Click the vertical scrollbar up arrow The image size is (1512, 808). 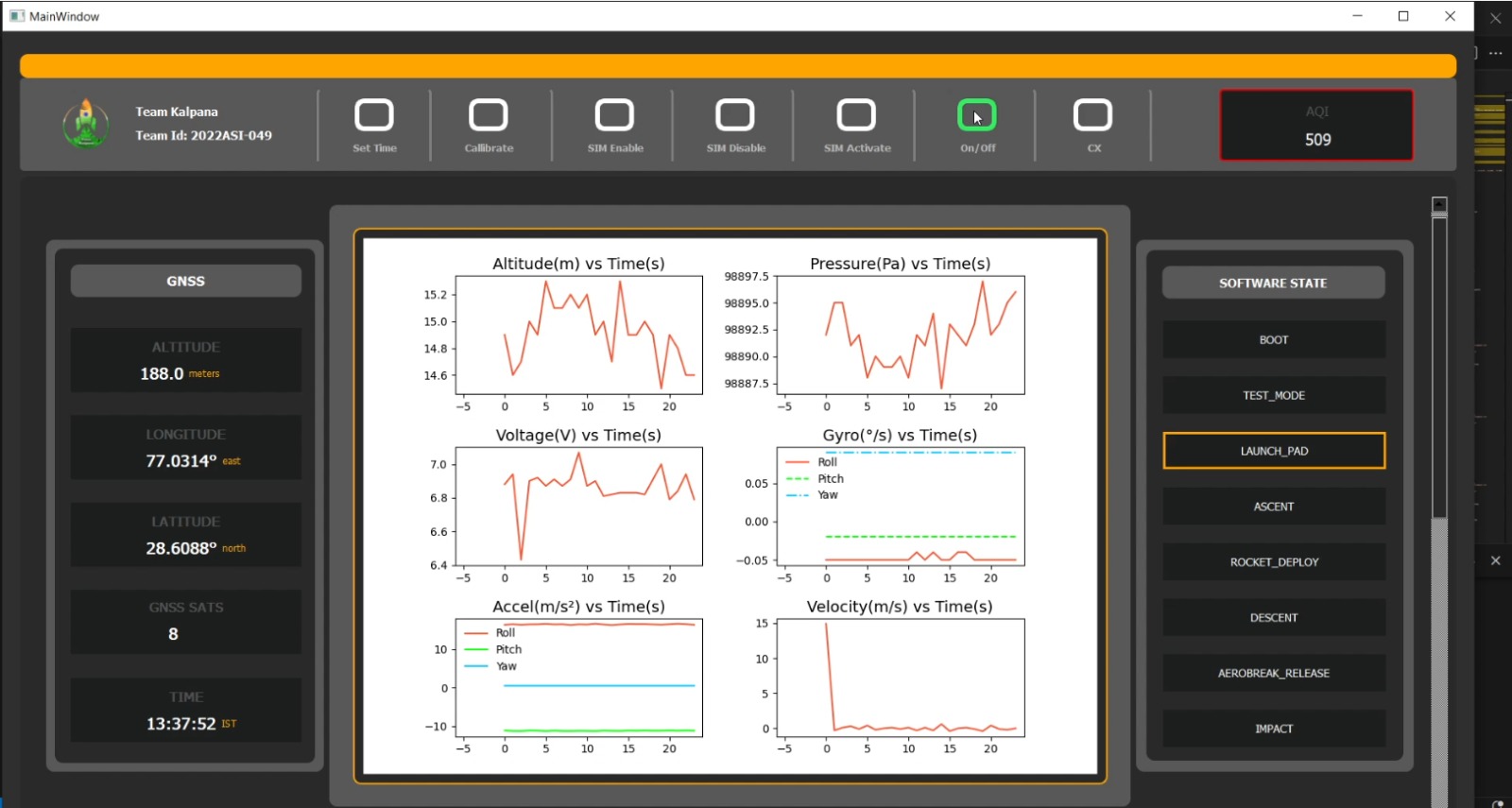pos(1439,204)
